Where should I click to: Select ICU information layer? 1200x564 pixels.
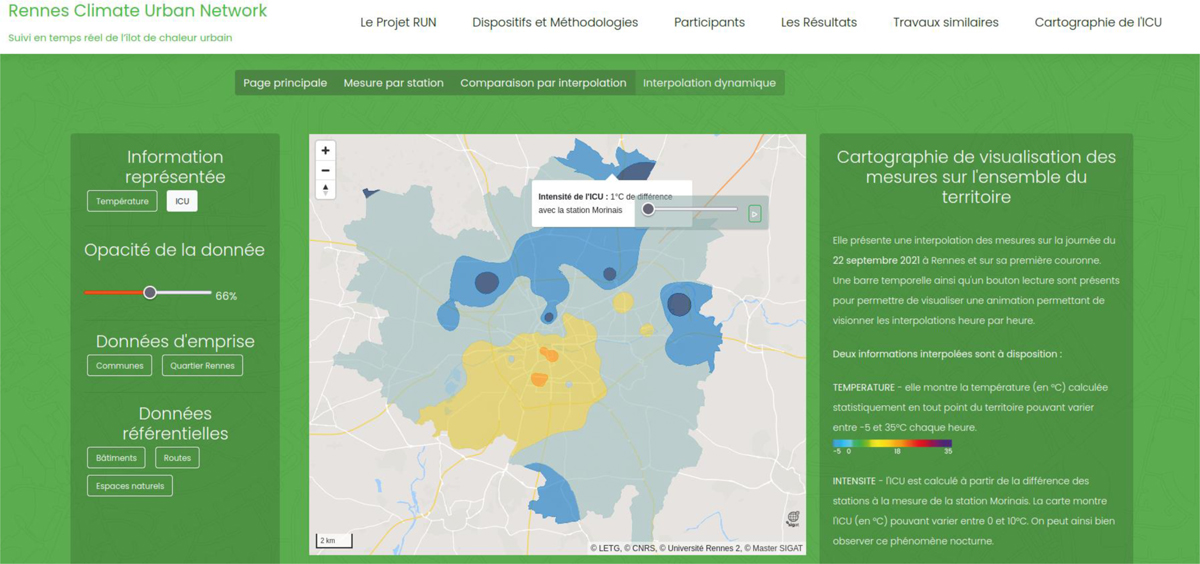(x=182, y=201)
